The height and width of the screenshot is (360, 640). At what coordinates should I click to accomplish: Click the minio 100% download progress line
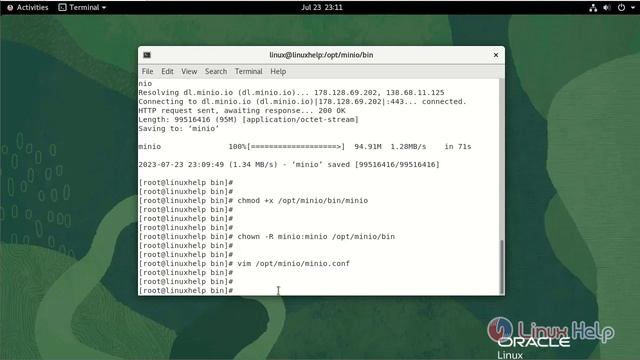tap(304, 147)
